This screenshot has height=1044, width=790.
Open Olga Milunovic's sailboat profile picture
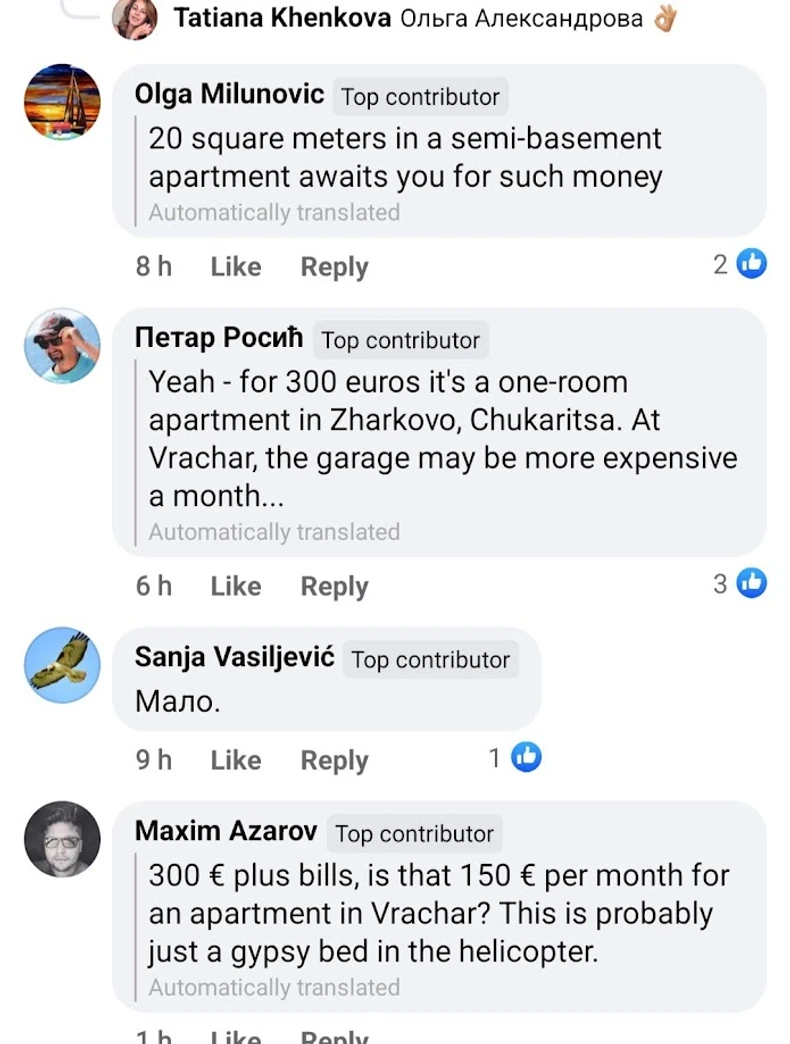tap(62, 102)
